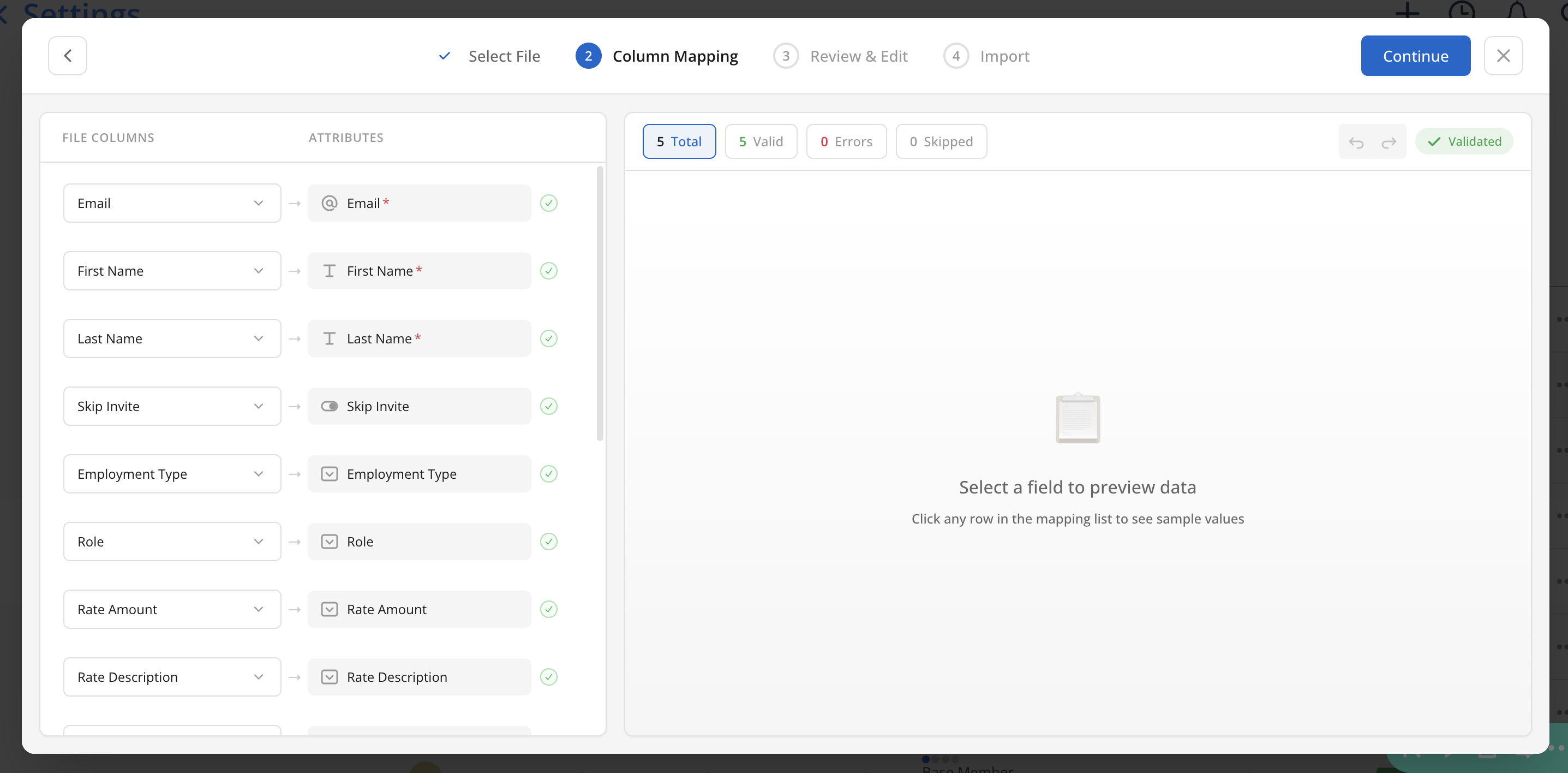Open Rate Description file column dropdown
The image size is (1568, 773).
point(172,677)
